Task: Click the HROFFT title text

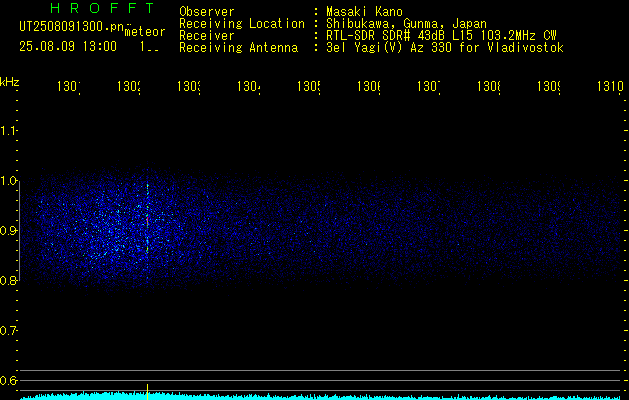Action: (x=103, y=8)
